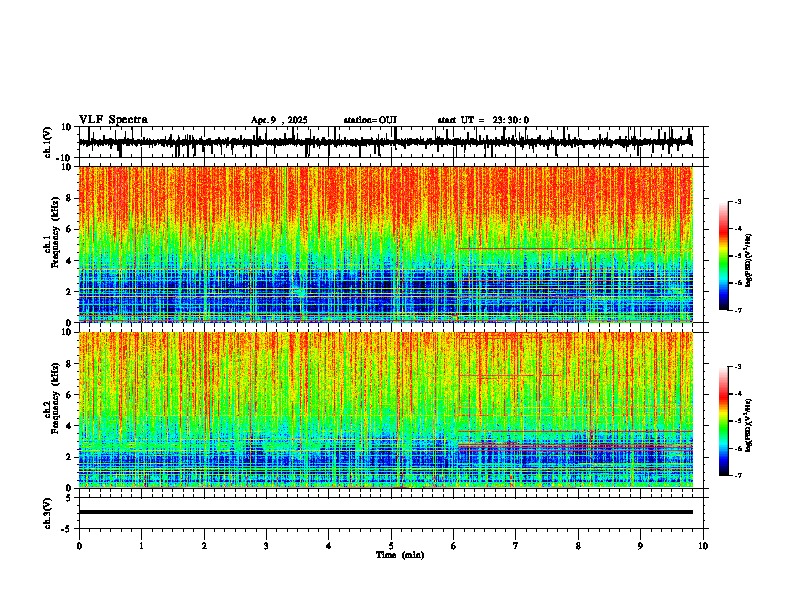Click the "ch.1(V)" waveform axis label
The image size is (792, 612).
pyautogui.click(x=48, y=142)
